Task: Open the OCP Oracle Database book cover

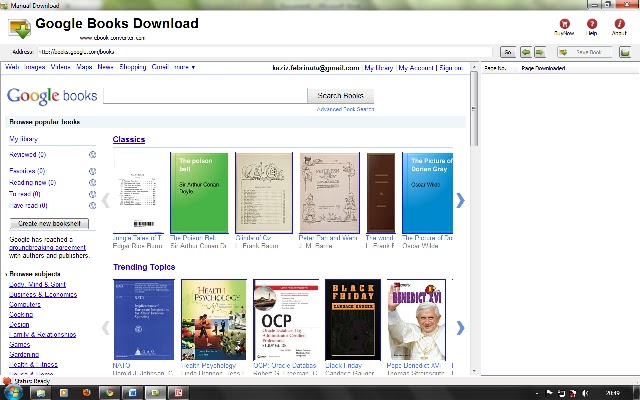Action: click(286, 320)
